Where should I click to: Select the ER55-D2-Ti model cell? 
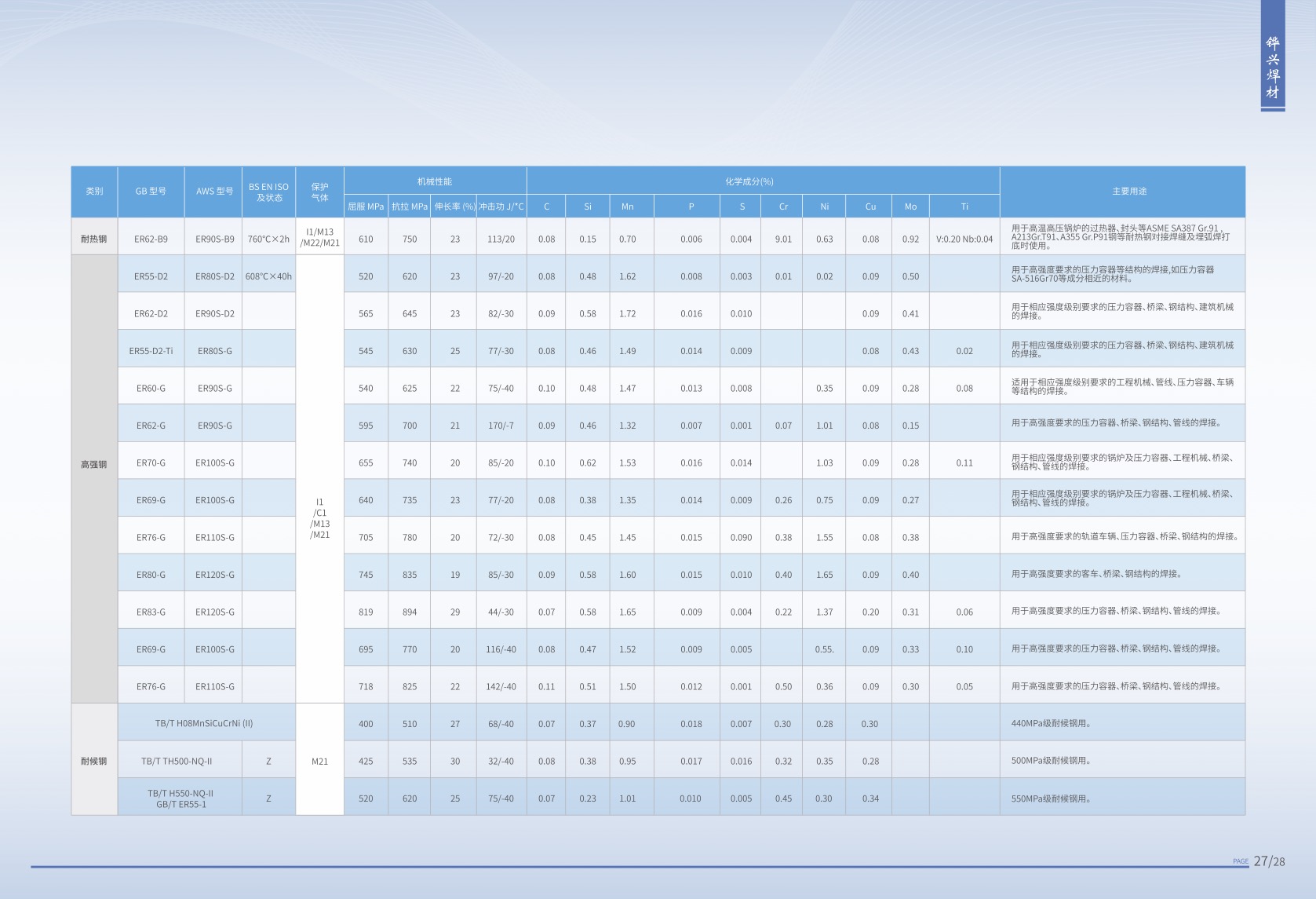click(x=151, y=352)
